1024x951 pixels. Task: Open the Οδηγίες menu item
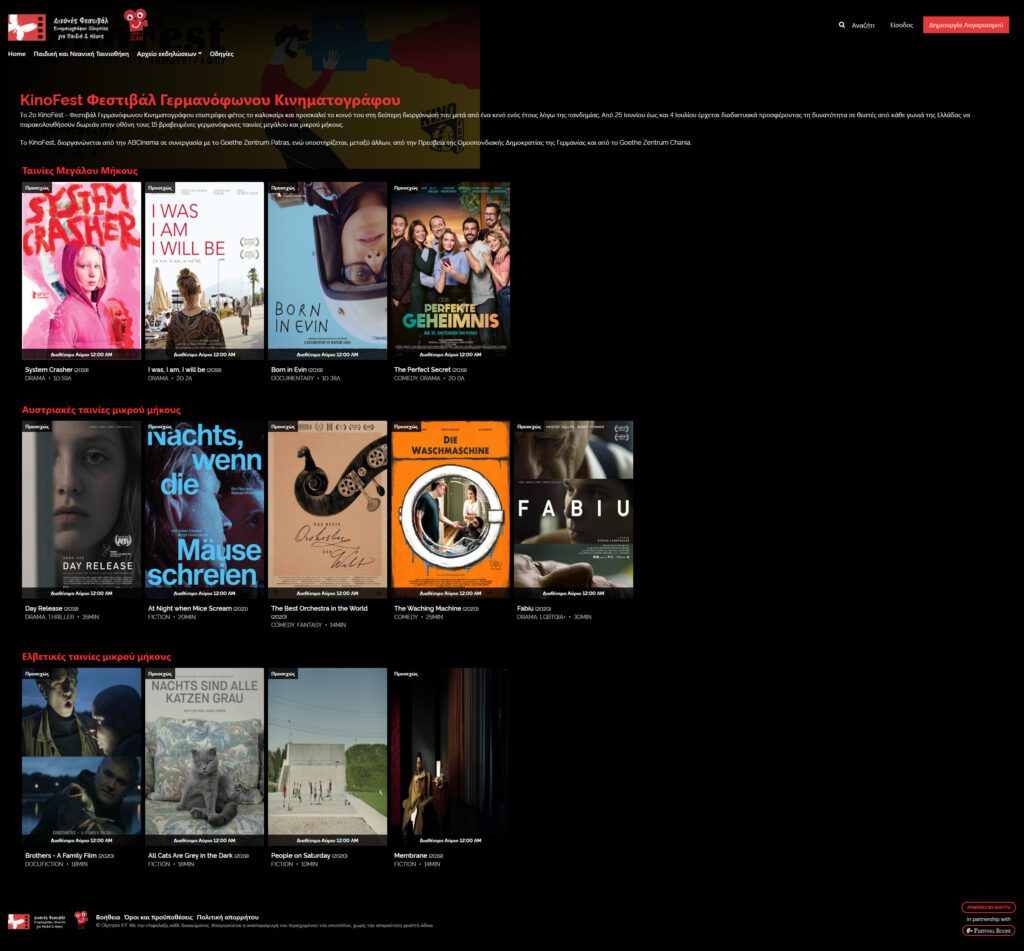pos(221,54)
